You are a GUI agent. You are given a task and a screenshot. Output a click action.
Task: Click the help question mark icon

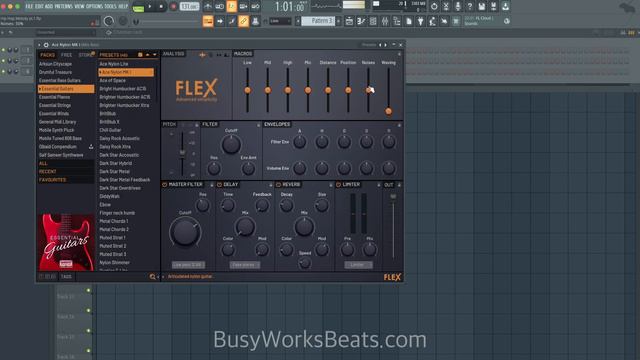click(x=470, y=7)
